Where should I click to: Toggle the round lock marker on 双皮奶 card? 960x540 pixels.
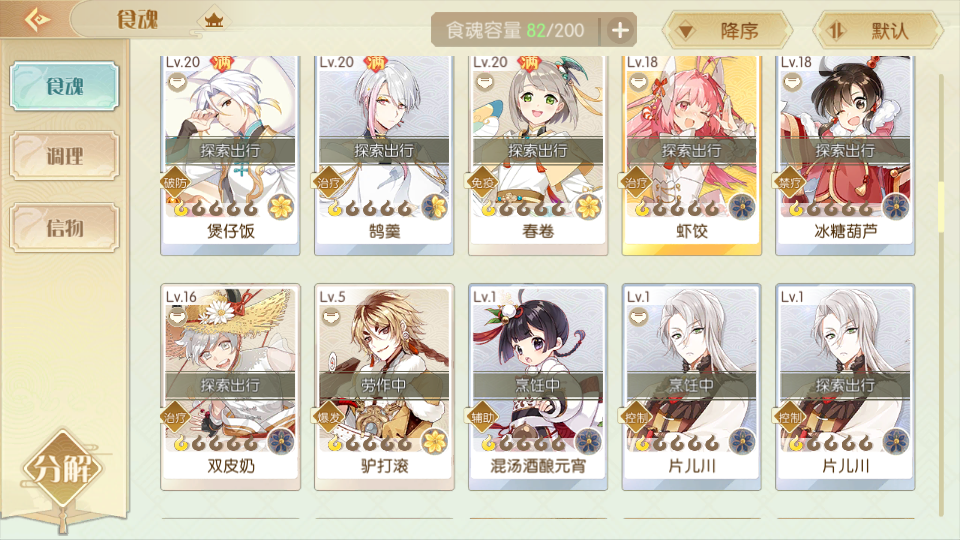pyautogui.click(x=177, y=317)
